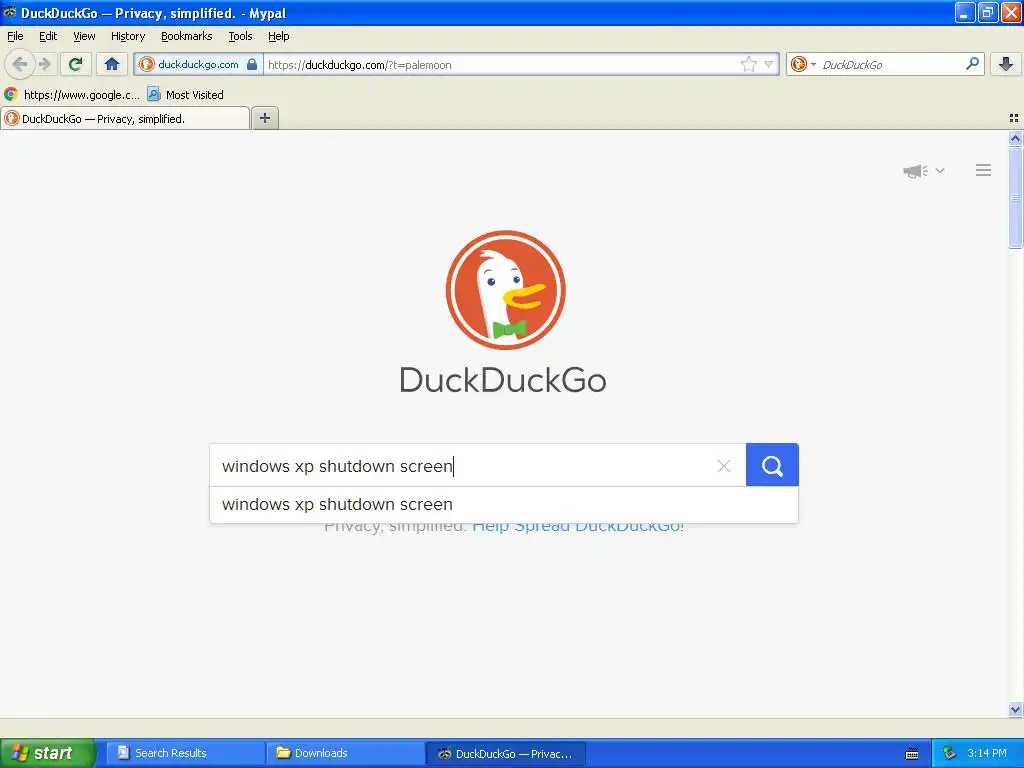Reload the current page
The width and height of the screenshot is (1024, 768).
click(75, 64)
